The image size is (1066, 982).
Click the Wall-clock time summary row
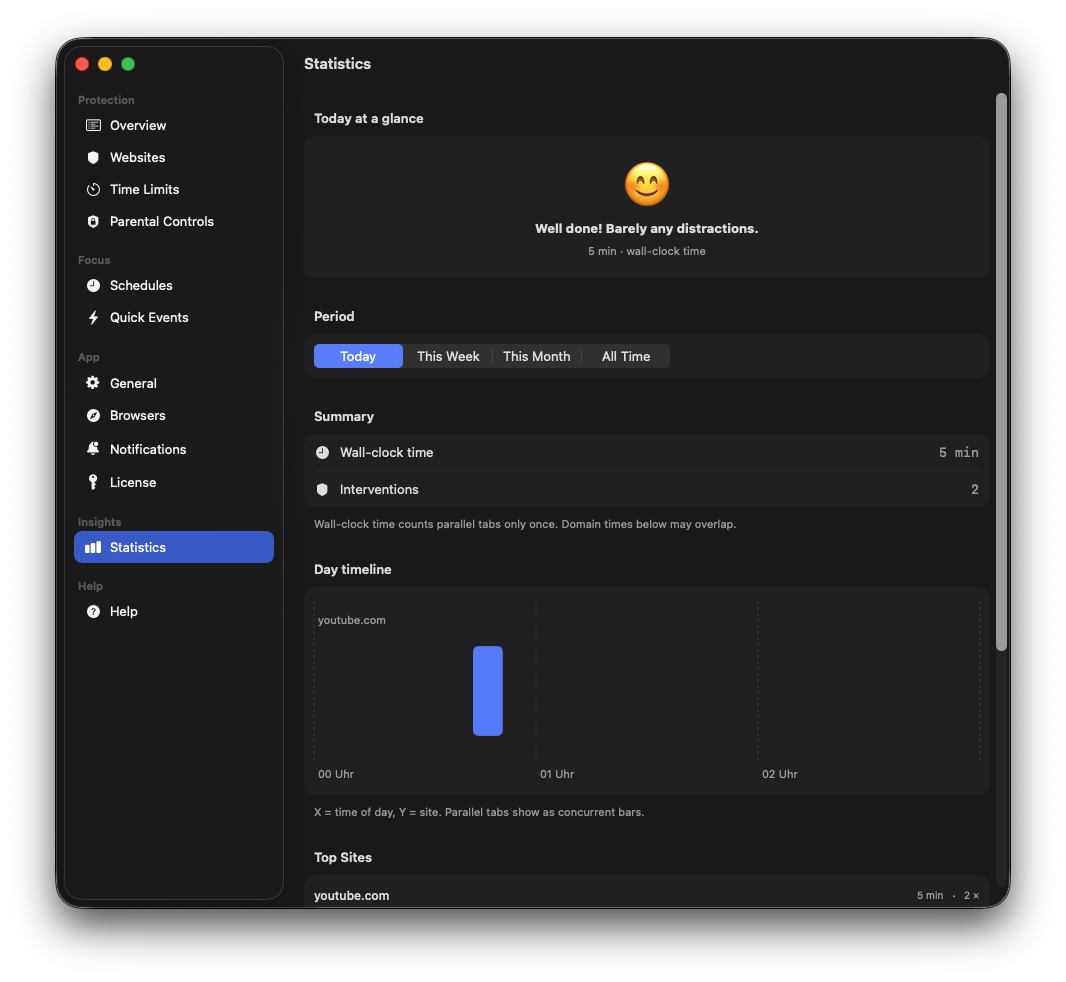click(647, 452)
